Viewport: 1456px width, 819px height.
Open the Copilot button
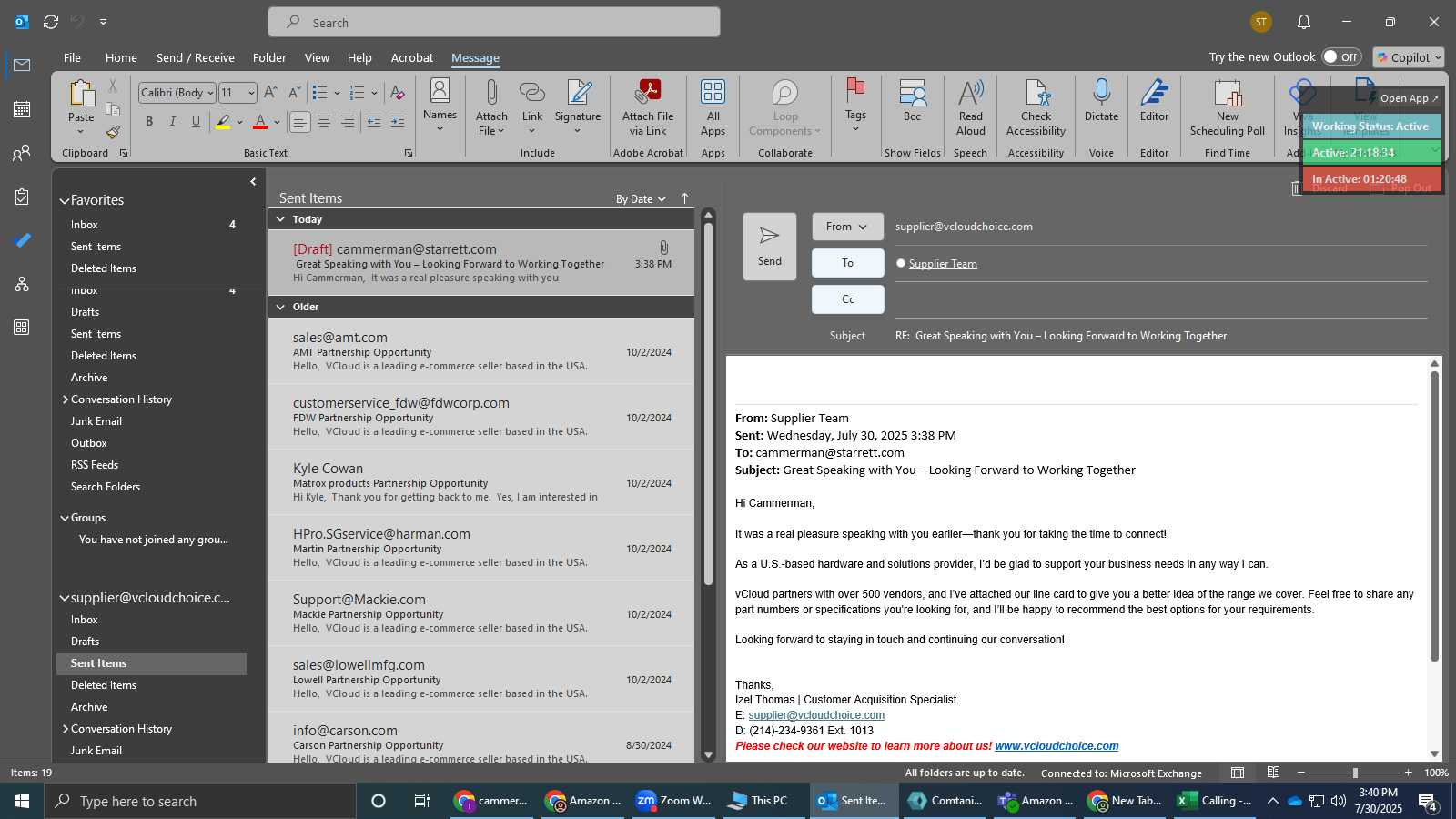1409,57
